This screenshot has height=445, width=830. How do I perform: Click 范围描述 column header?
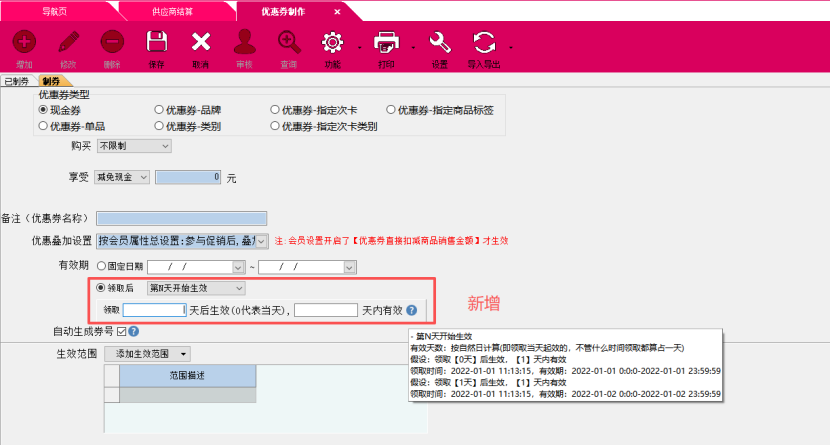tap(187, 376)
